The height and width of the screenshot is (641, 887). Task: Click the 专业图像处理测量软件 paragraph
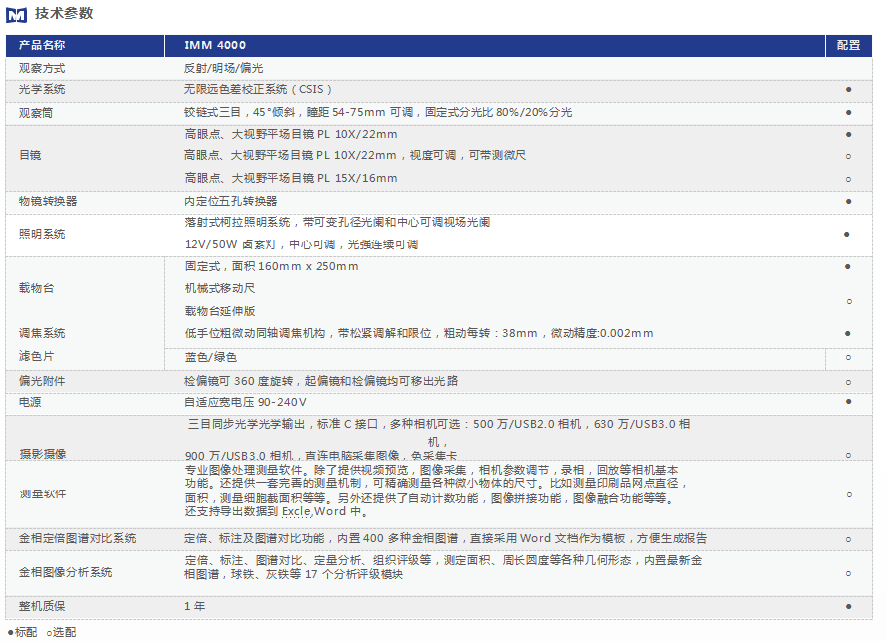click(436, 491)
